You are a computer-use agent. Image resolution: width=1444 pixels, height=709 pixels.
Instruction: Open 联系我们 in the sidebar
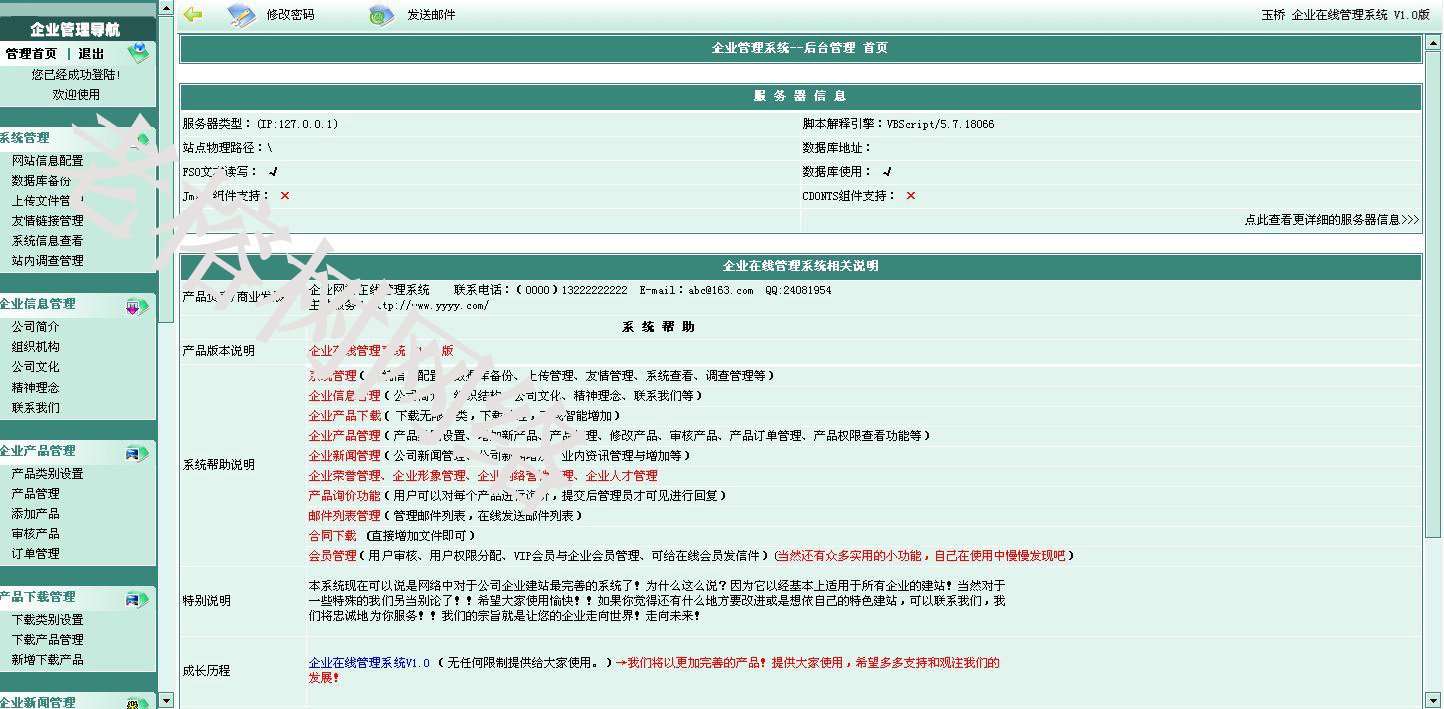[36, 408]
